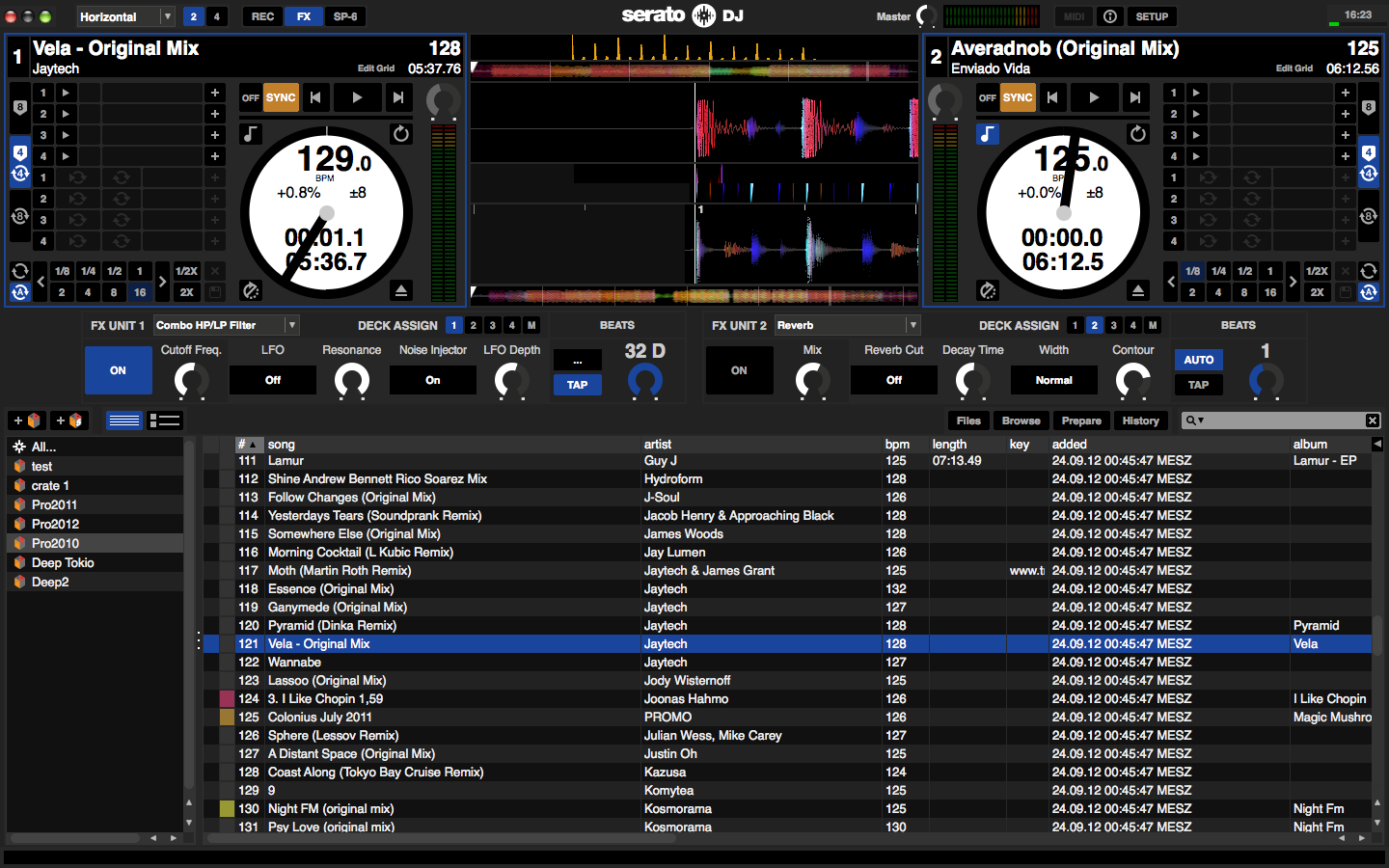Click the Master output level knob
Viewport: 1389px width, 868px height.
926,16
